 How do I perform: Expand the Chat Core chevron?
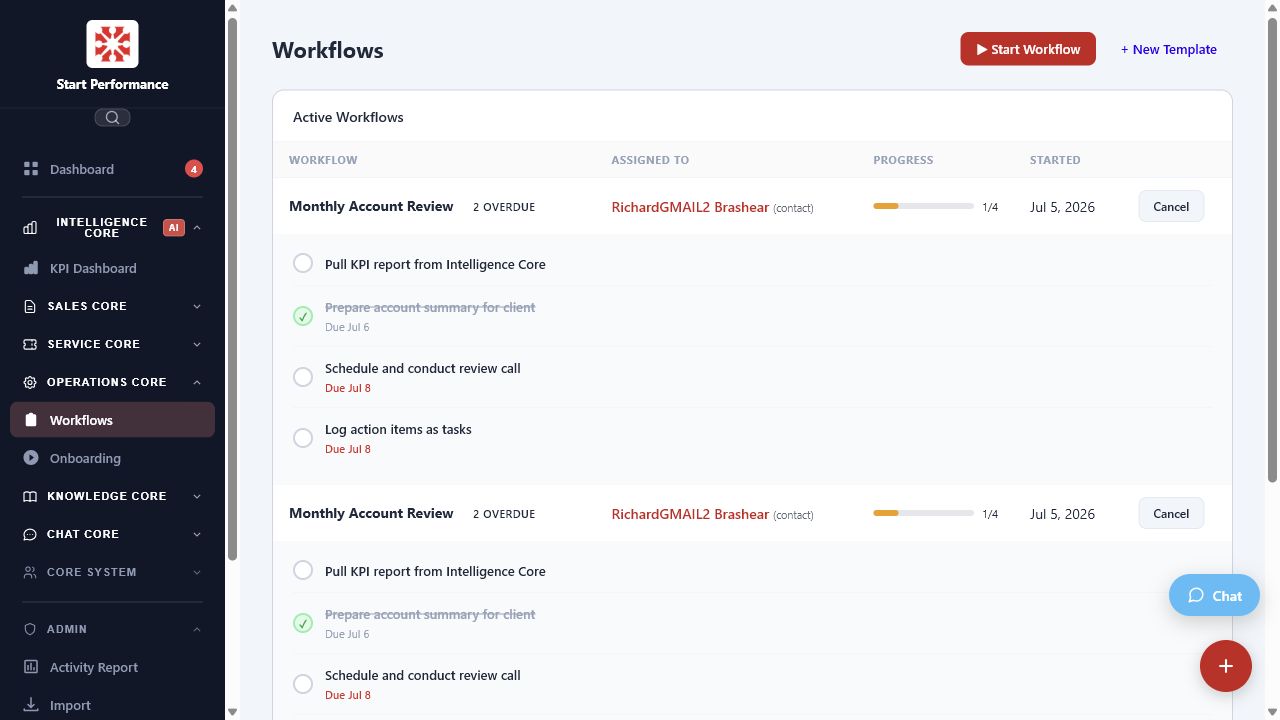pyautogui.click(x=197, y=534)
